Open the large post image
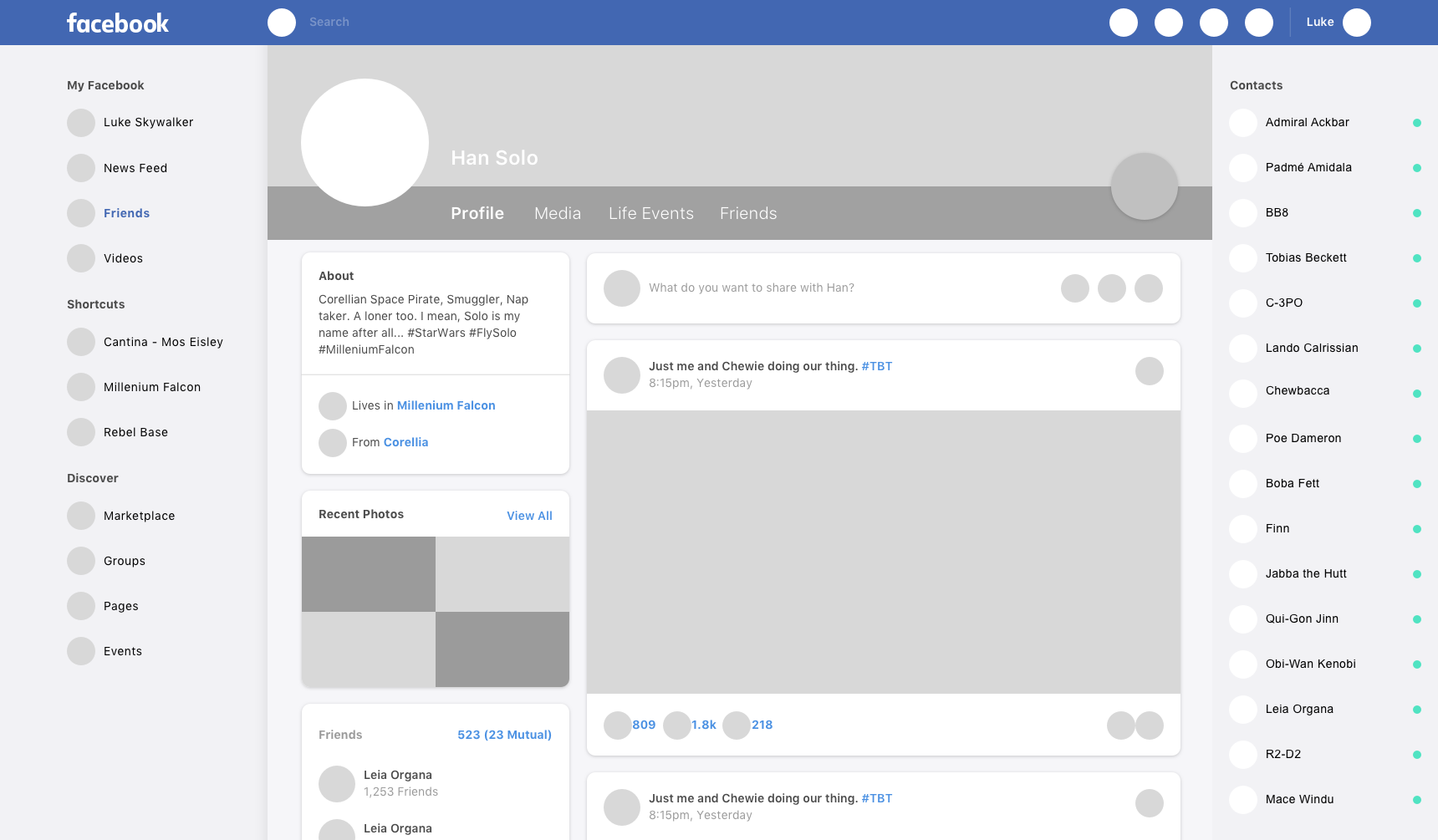 (x=884, y=552)
